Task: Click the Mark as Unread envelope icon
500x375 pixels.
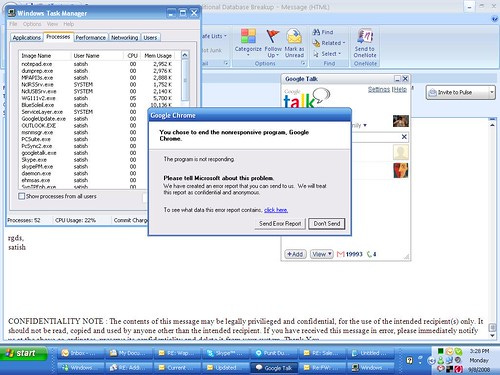Action: coord(294,36)
